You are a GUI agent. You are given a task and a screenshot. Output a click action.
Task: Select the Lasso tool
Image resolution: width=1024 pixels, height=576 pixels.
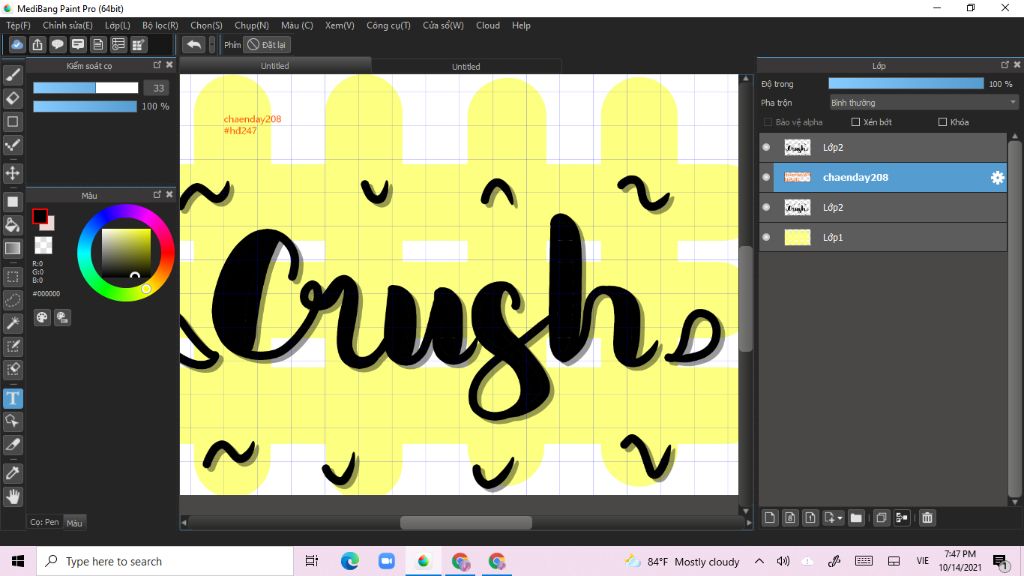12,300
